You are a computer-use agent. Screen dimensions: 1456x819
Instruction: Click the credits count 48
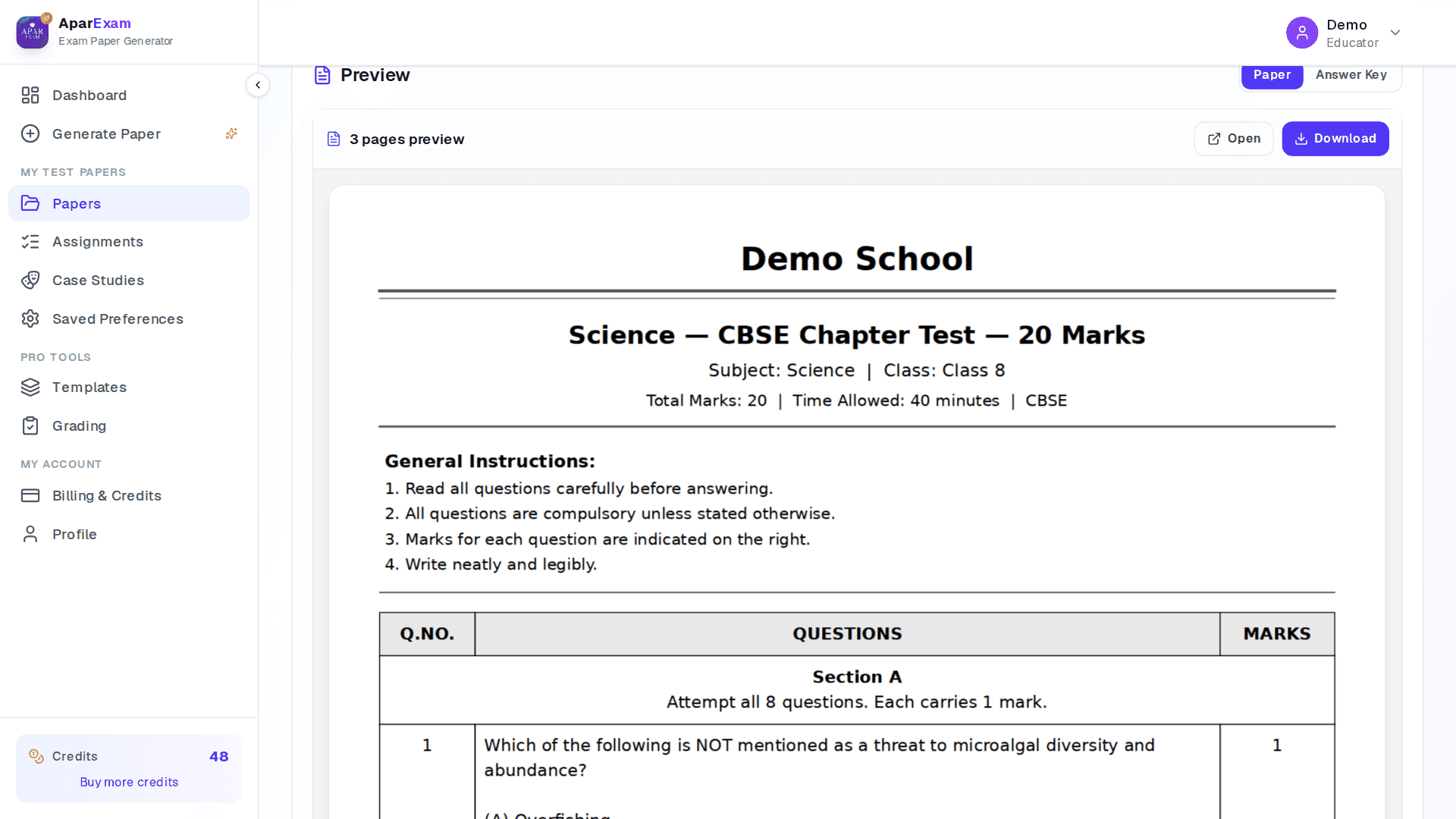218,756
